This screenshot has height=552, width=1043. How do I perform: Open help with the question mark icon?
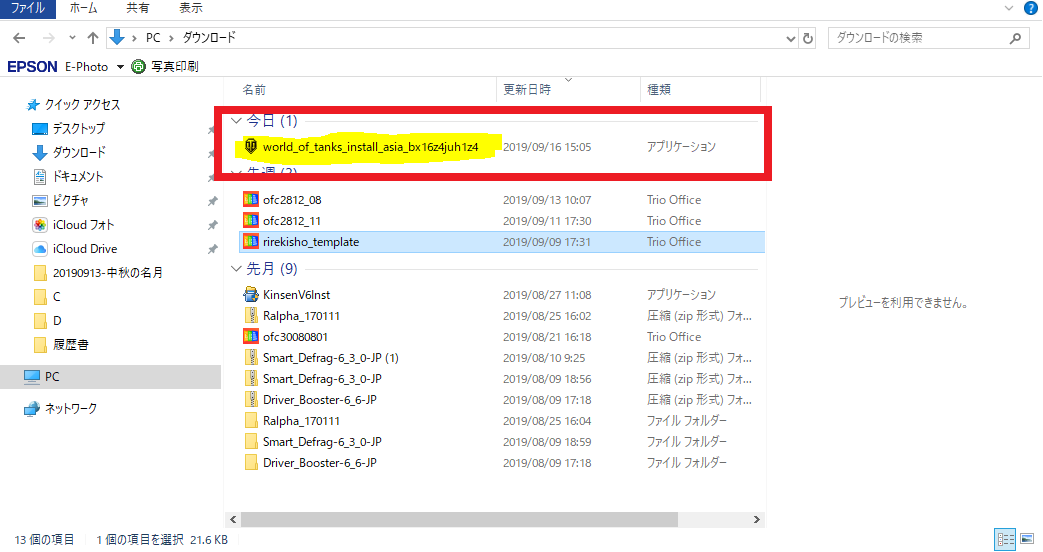(1030, 9)
